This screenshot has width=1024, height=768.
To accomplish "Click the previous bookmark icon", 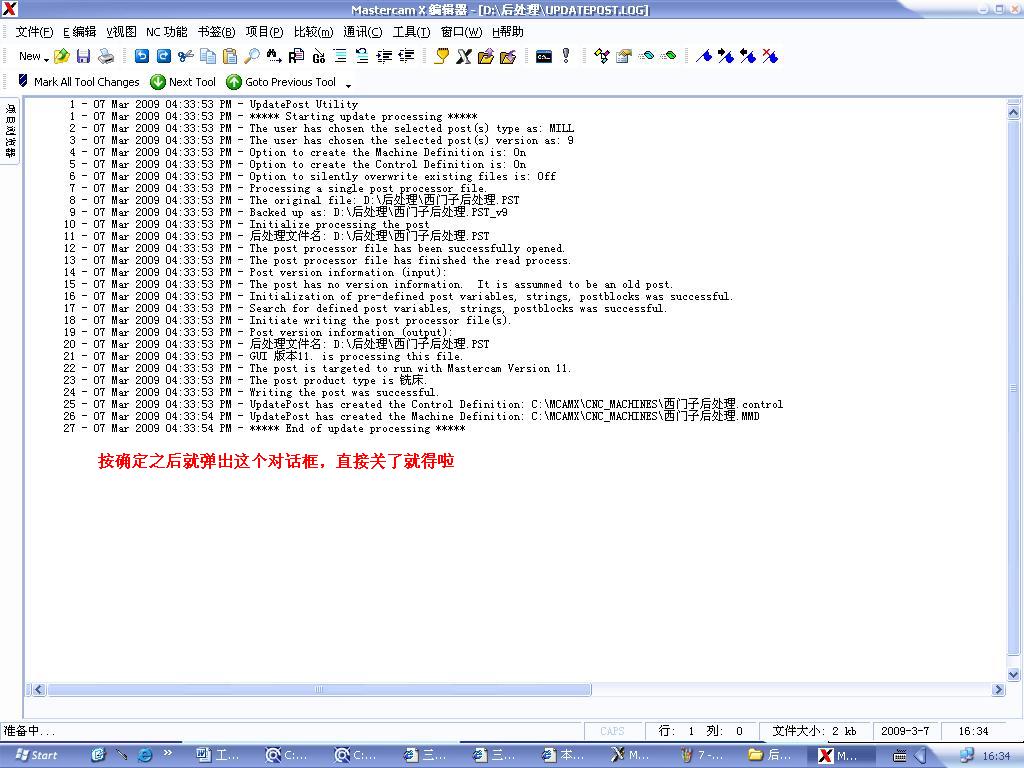I will point(748,57).
